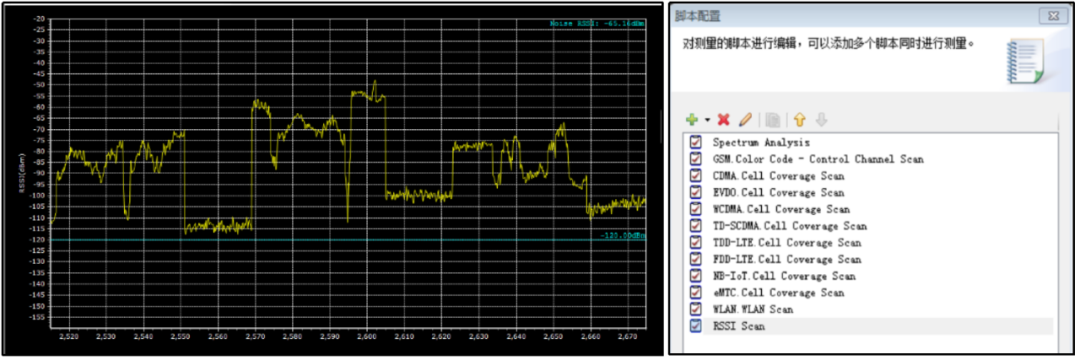The image size is (1080, 360).
Task: Click the red X delete-script icon
Action: 723,120
